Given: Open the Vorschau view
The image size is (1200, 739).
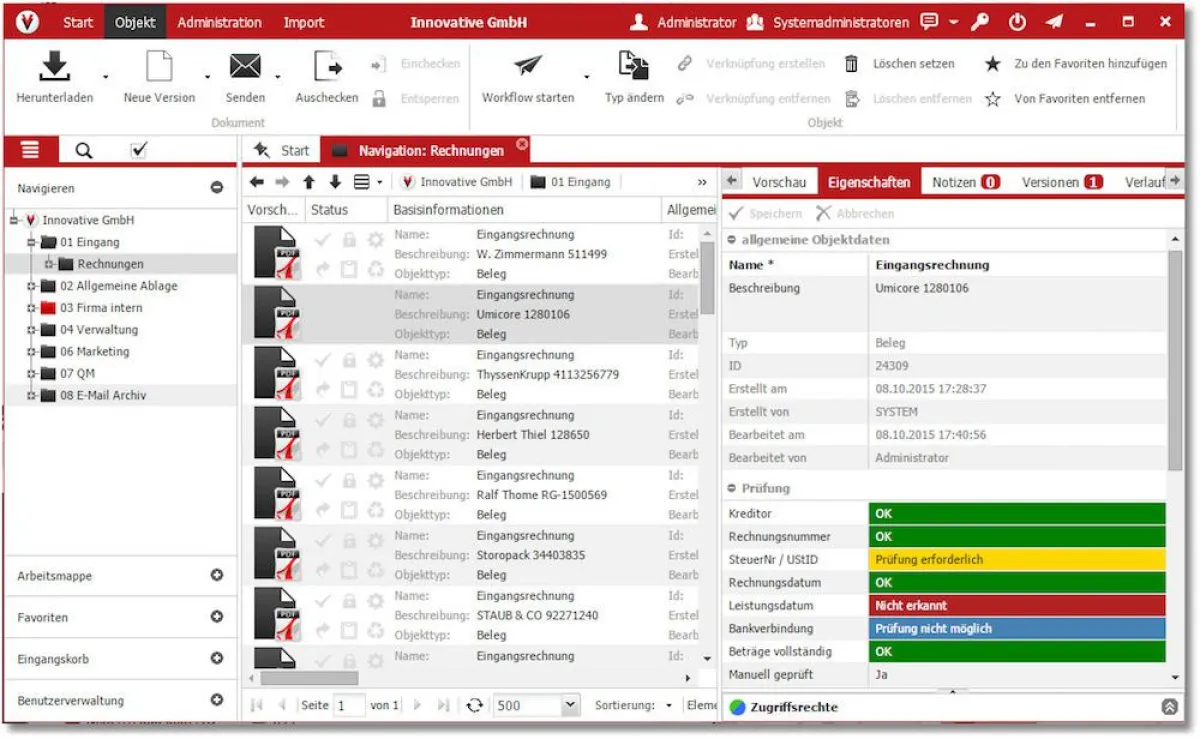Looking at the screenshot, I should (780, 182).
